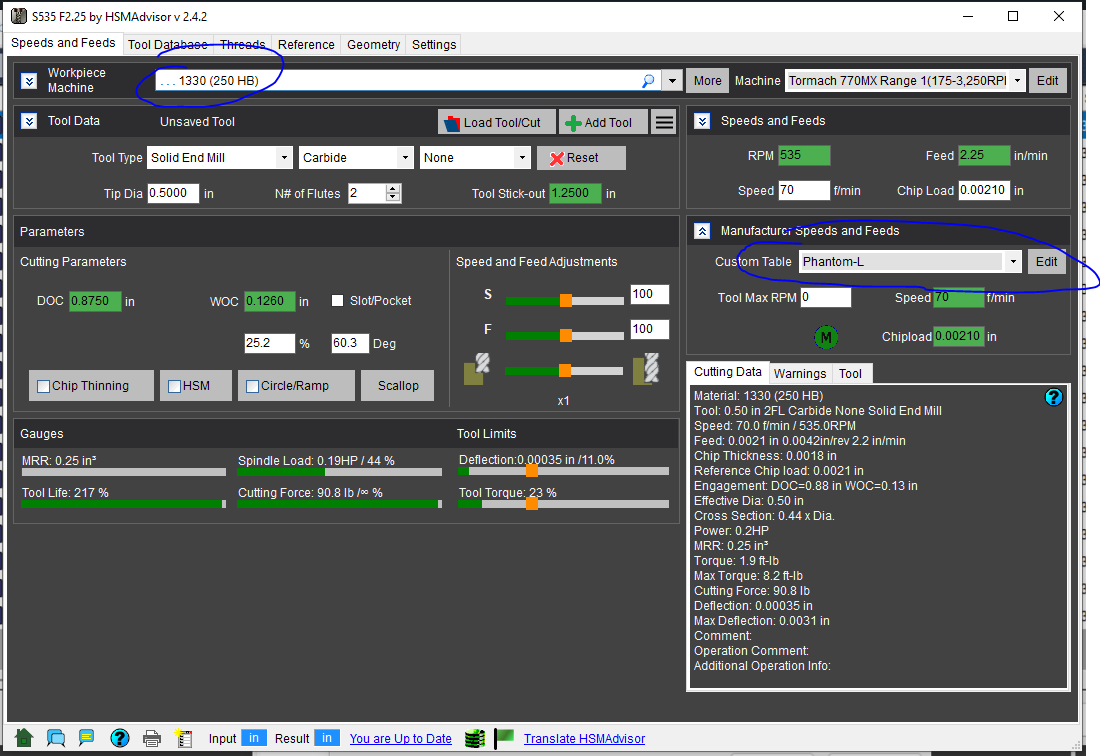Image resolution: width=1100 pixels, height=756 pixels.
Task: Open the hamburger menu beside Add Tool
Action: 663,122
